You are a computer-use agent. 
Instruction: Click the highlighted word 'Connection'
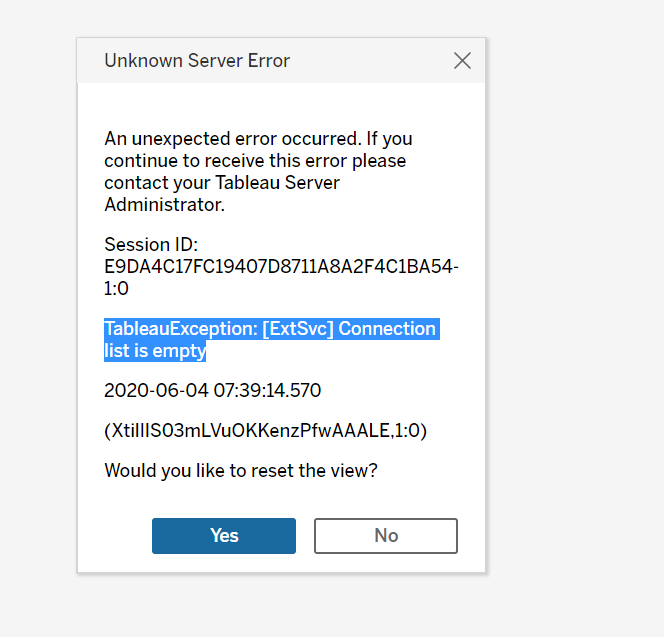(388, 329)
